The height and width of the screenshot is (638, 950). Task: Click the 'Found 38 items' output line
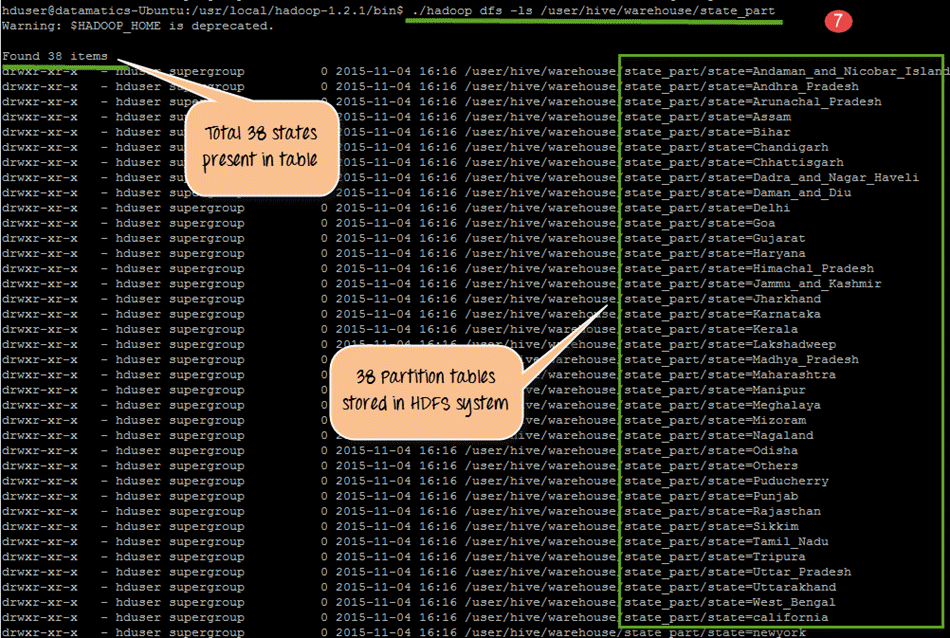[55, 56]
